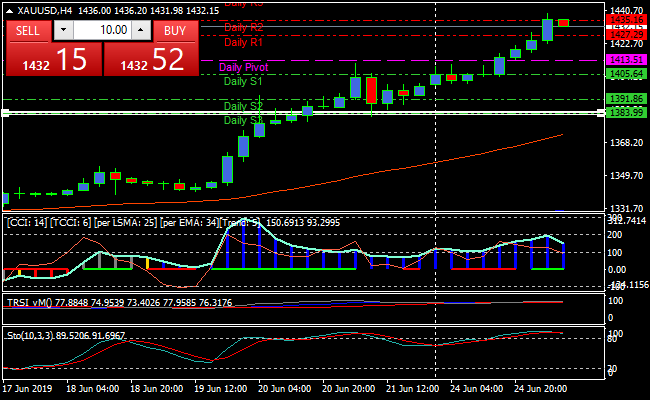Screen dimensions: 650x400
Task: Click the BUY button
Action: click(x=175, y=30)
